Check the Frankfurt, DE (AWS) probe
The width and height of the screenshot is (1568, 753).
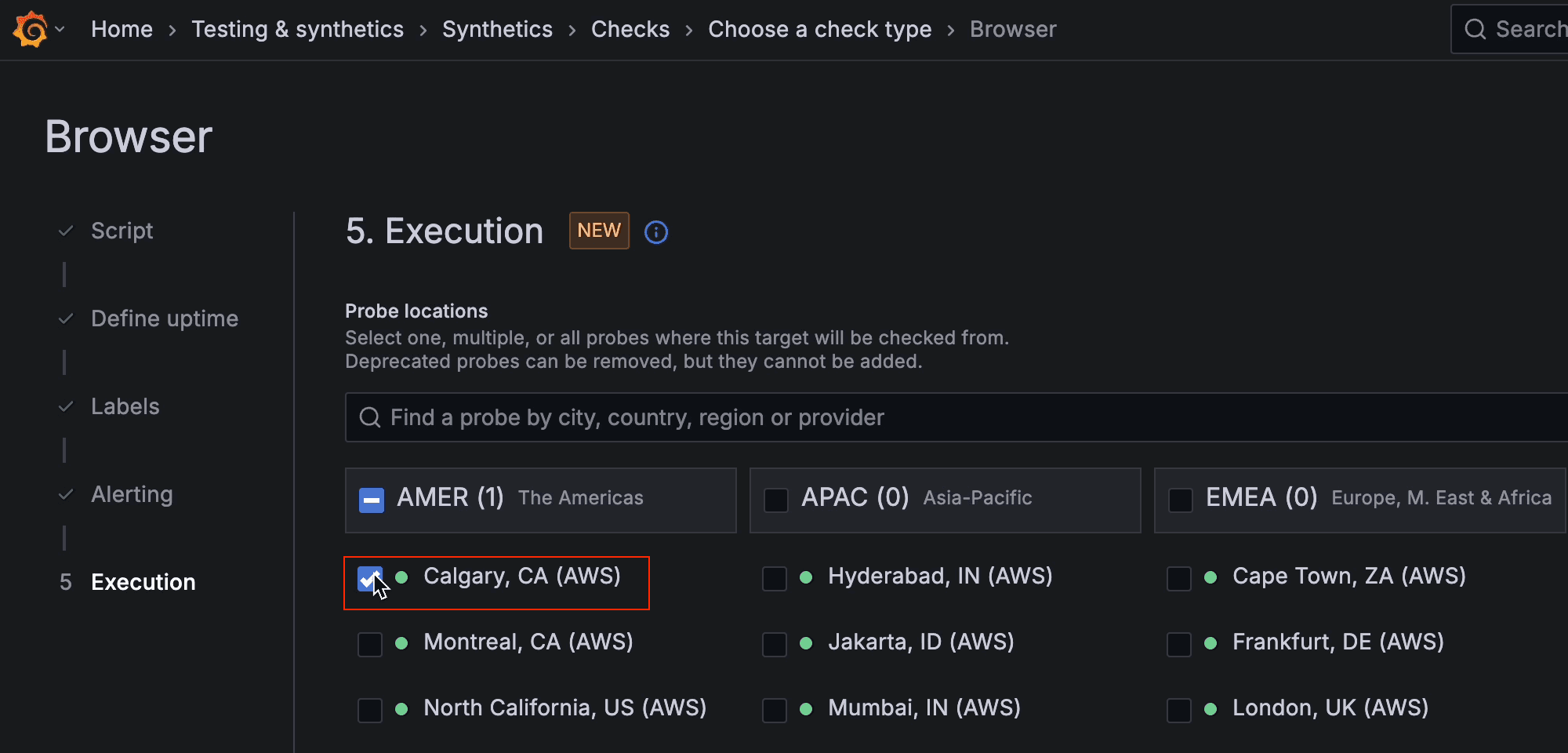point(1178,644)
